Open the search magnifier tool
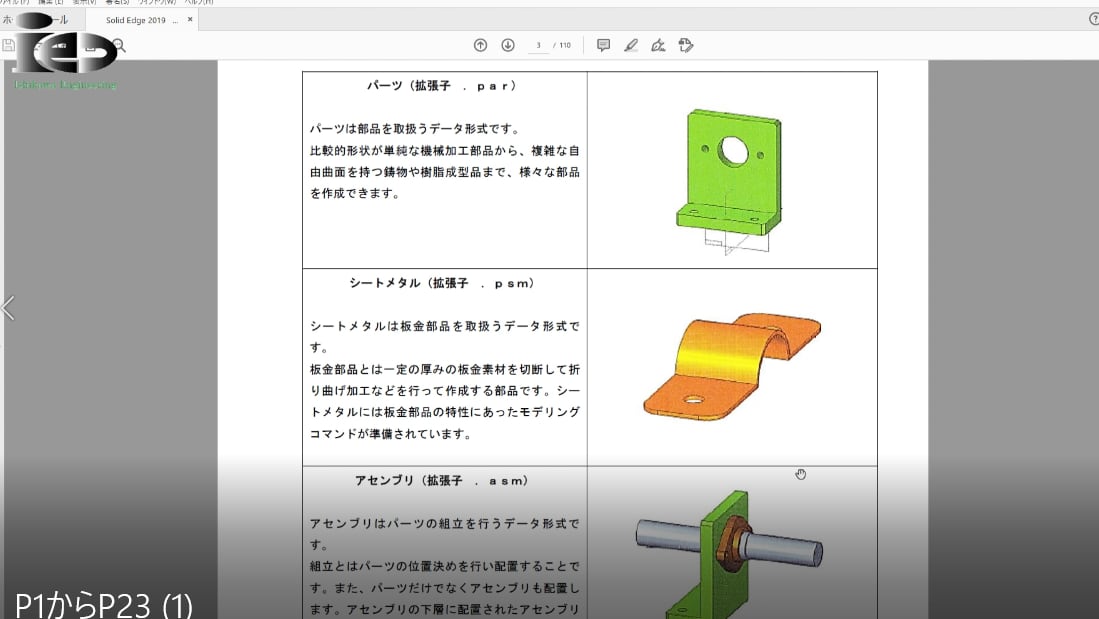The width and height of the screenshot is (1099, 619). pos(119,45)
